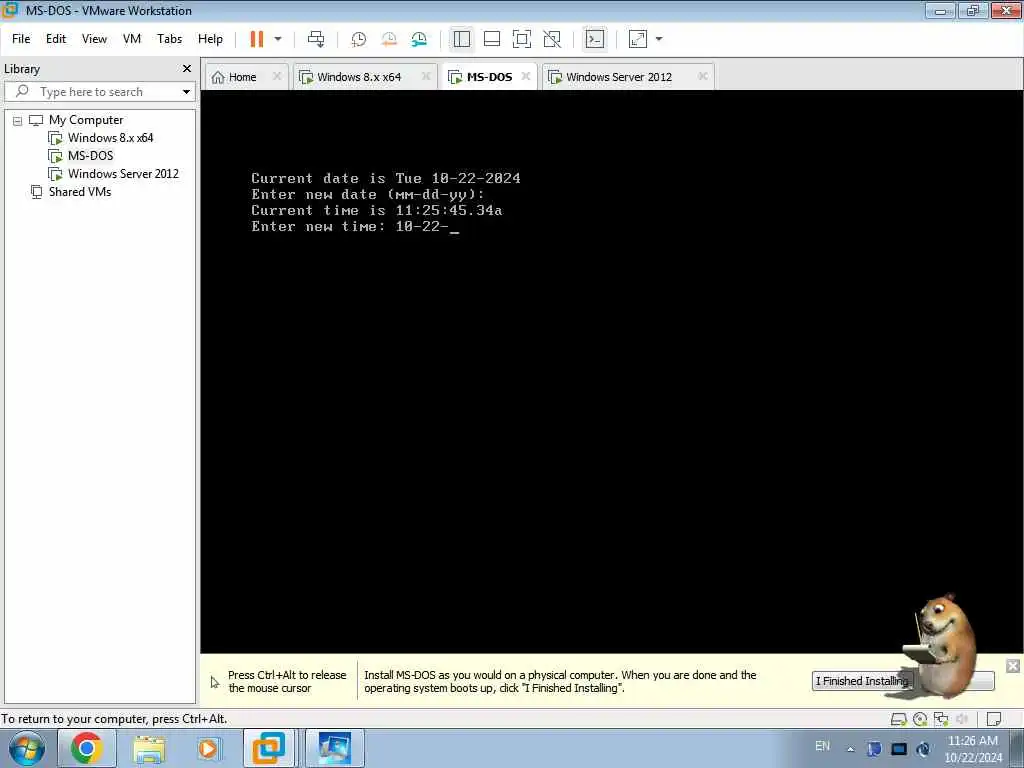Close the Windows 8.x x64 tab
The height and width of the screenshot is (768, 1024).
(x=426, y=76)
